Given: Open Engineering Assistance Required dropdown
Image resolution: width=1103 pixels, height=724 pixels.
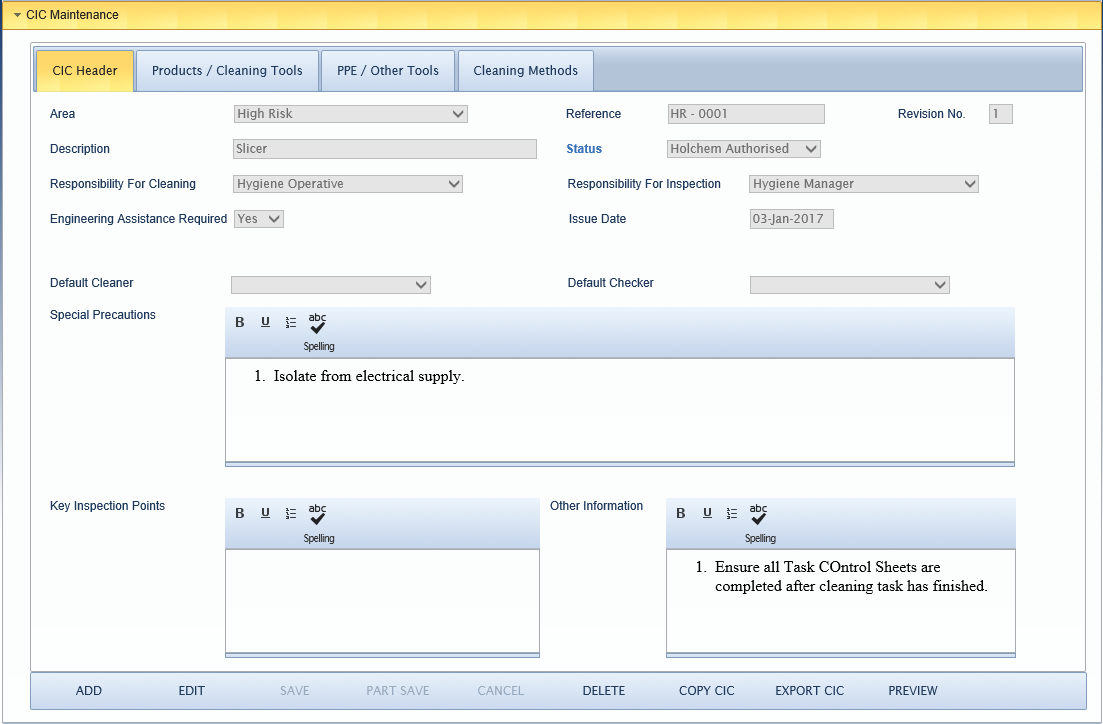Looking at the screenshot, I should point(259,220).
